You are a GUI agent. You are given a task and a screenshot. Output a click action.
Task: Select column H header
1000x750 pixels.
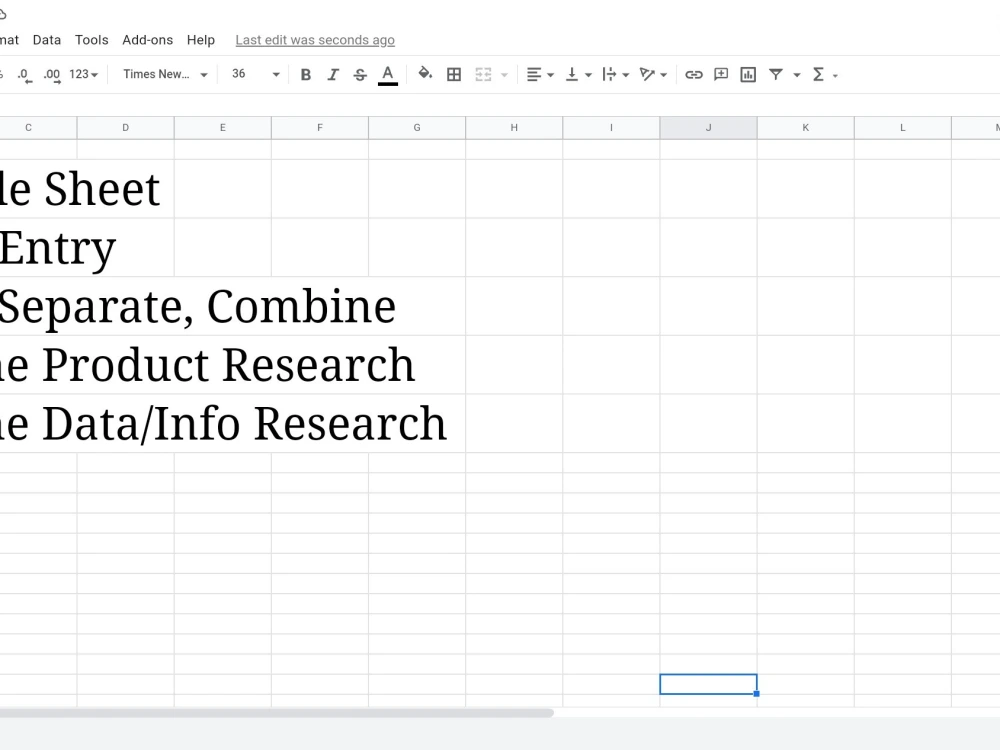coord(514,128)
